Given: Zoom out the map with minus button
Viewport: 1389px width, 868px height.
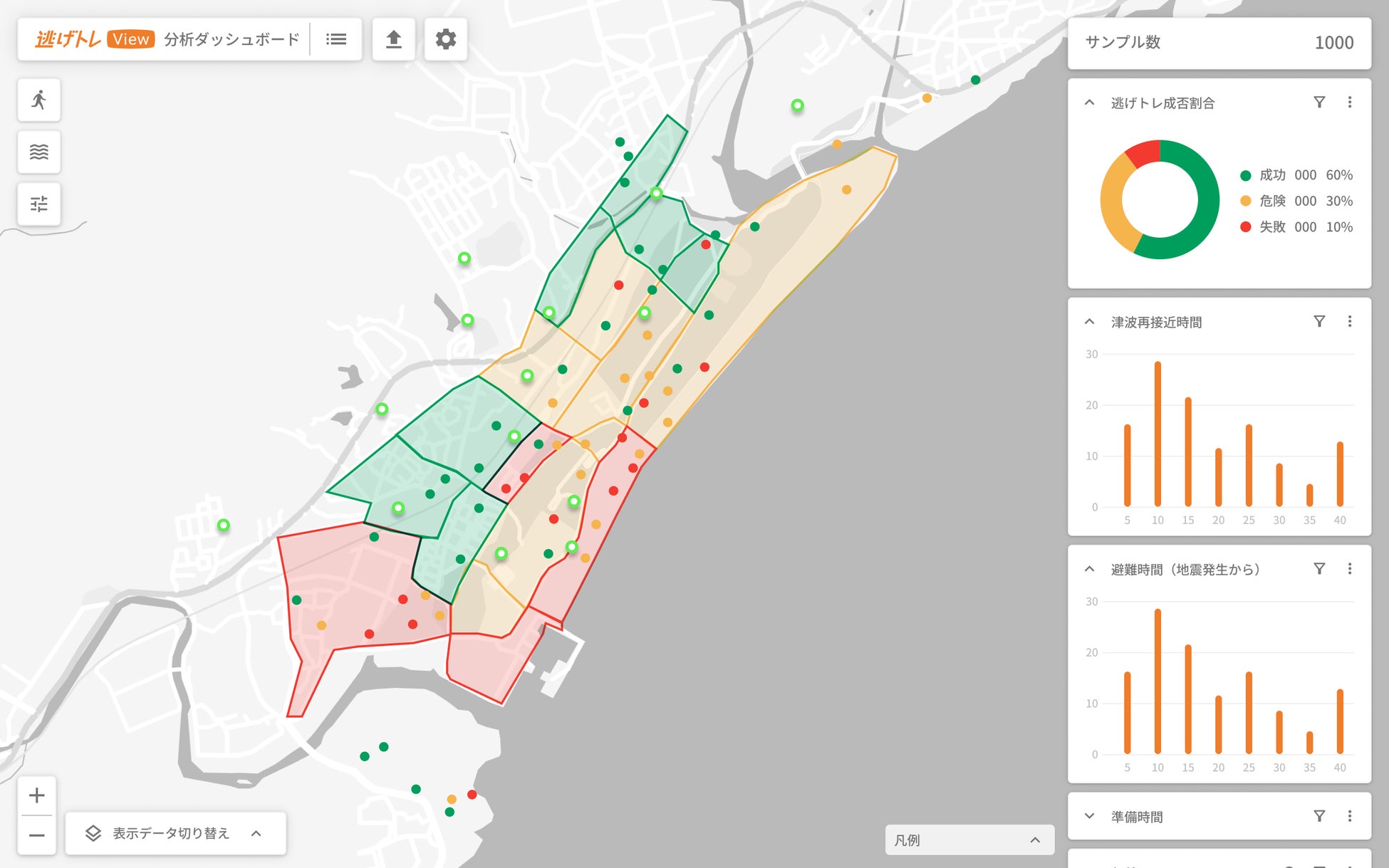Looking at the screenshot, I should (37, 835).
